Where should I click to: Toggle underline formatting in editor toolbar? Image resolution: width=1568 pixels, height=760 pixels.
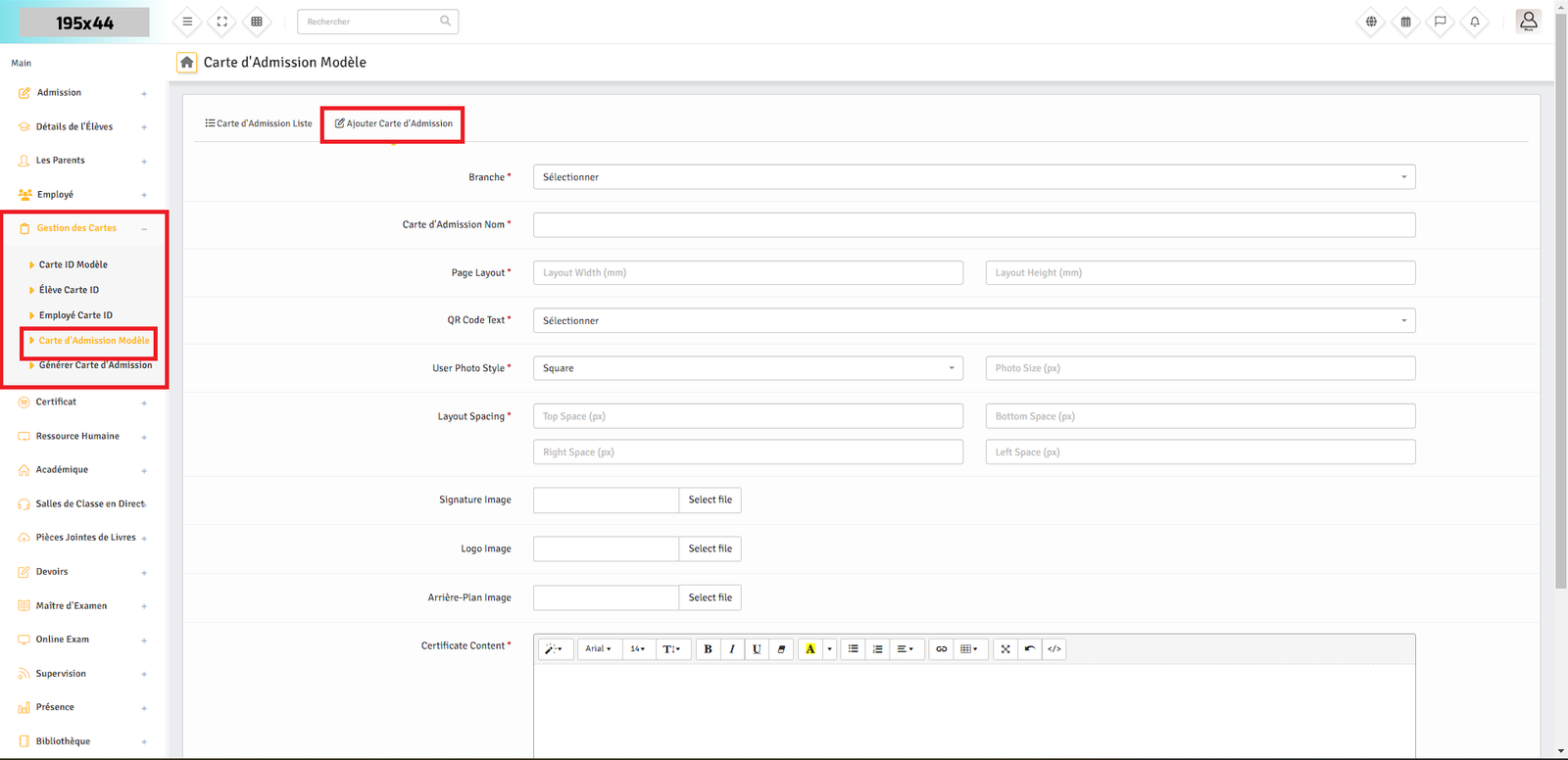[757, 649]
